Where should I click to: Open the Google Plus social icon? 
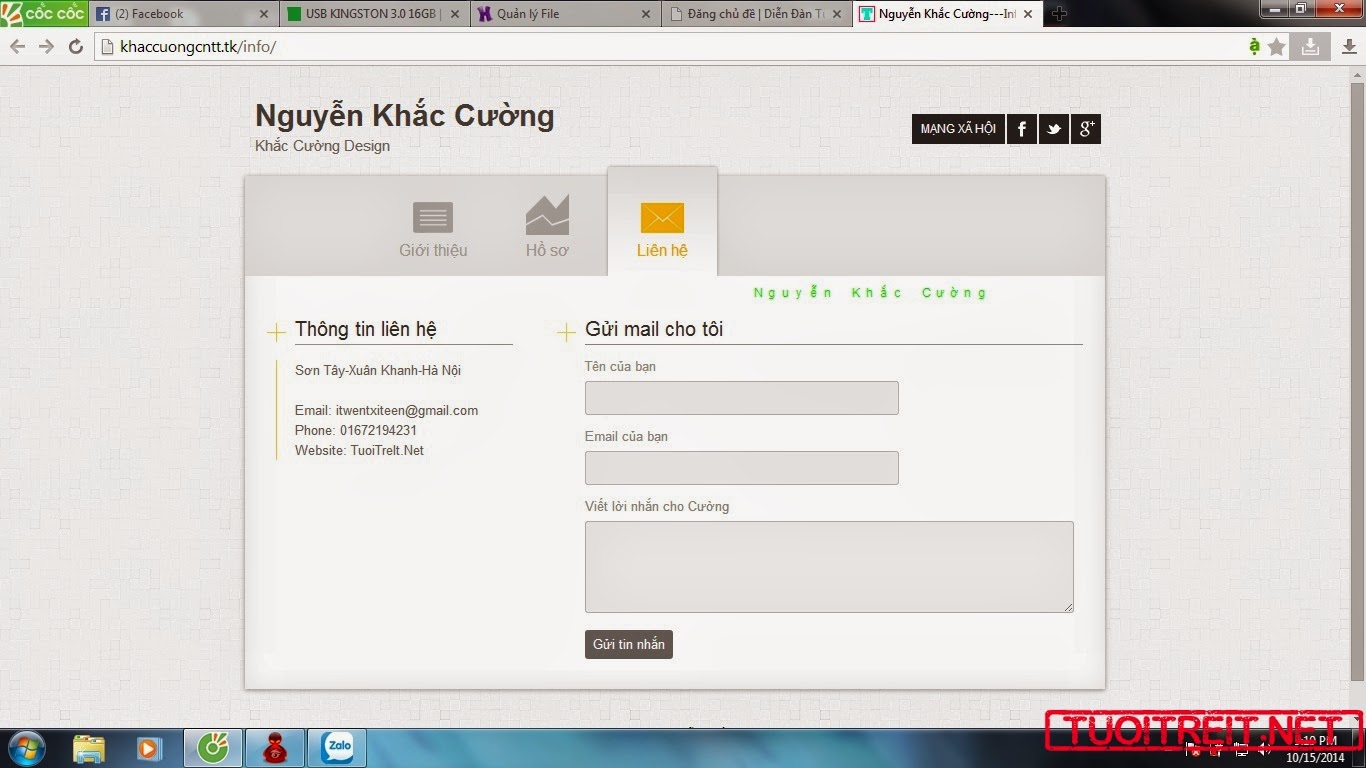tap(1086, 129)
